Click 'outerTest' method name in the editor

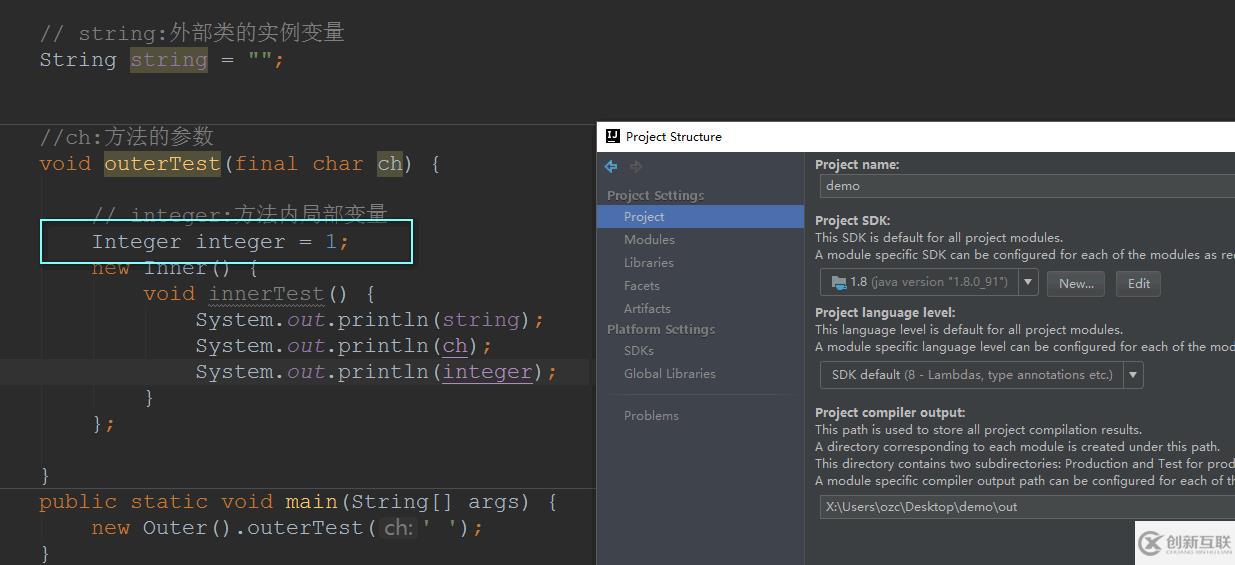tap(162, 164)
